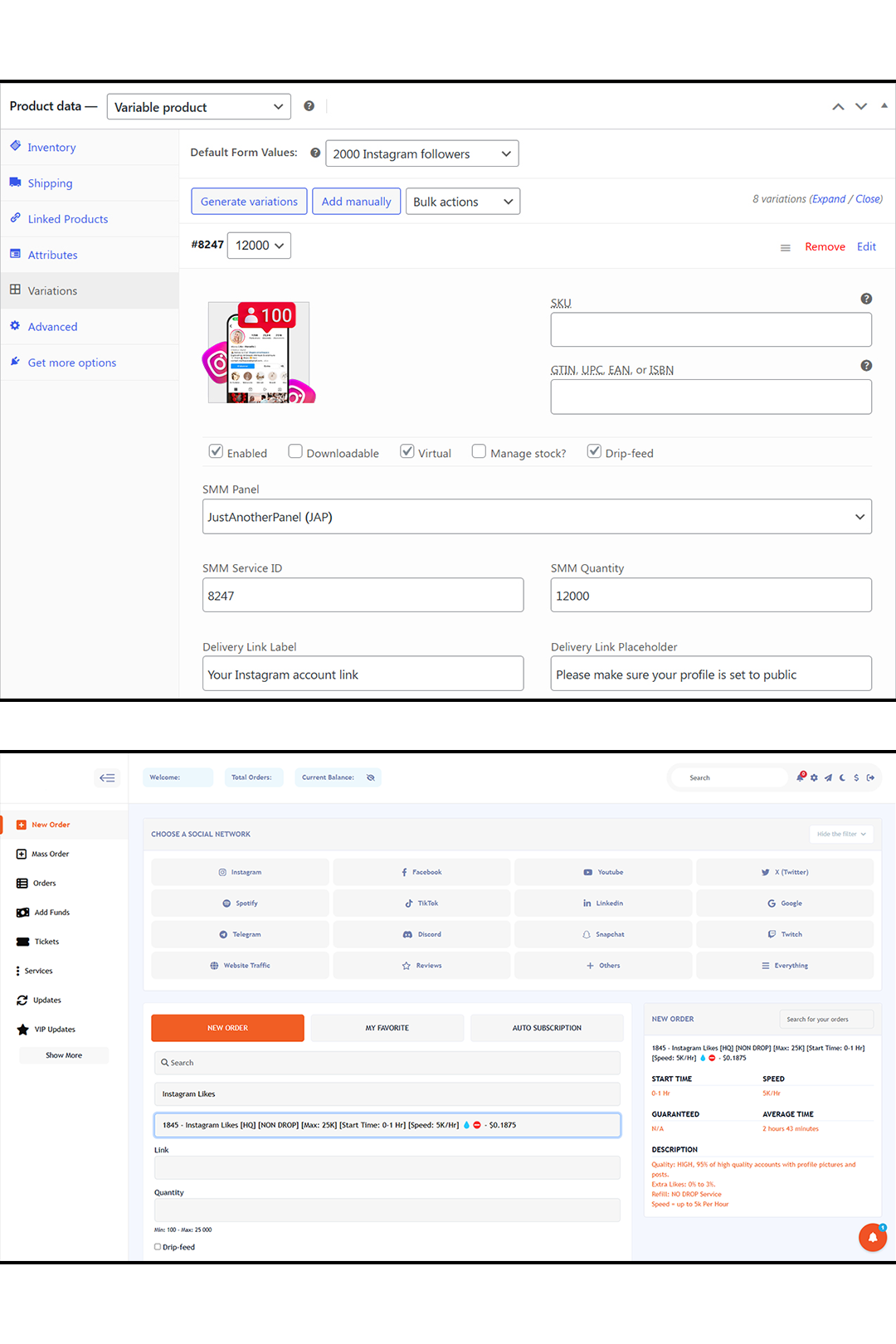
Task: Click the SMM Service ID input field
Action: point(363,596)
